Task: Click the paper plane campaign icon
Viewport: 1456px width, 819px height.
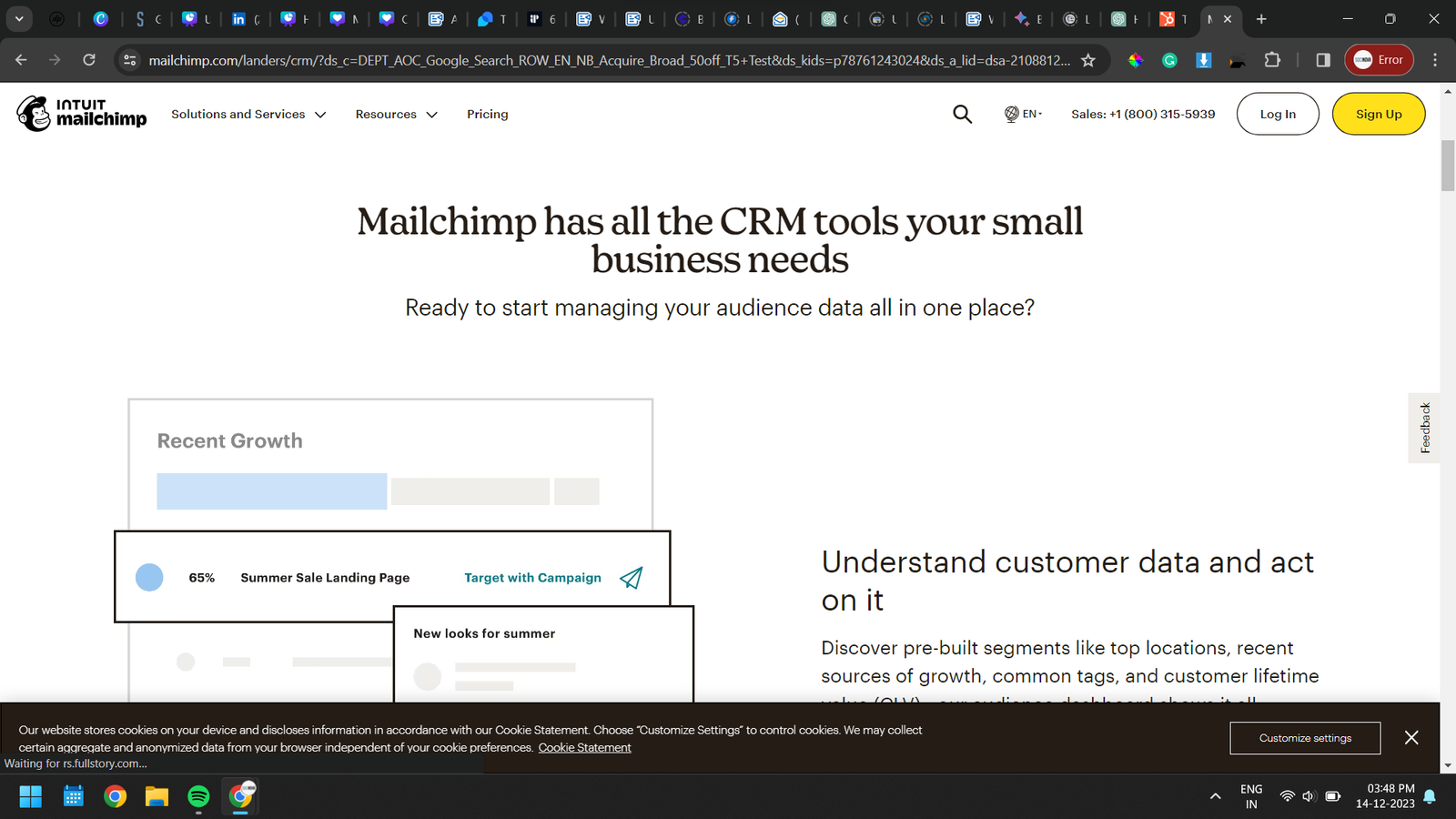Action: click(631, 578)
